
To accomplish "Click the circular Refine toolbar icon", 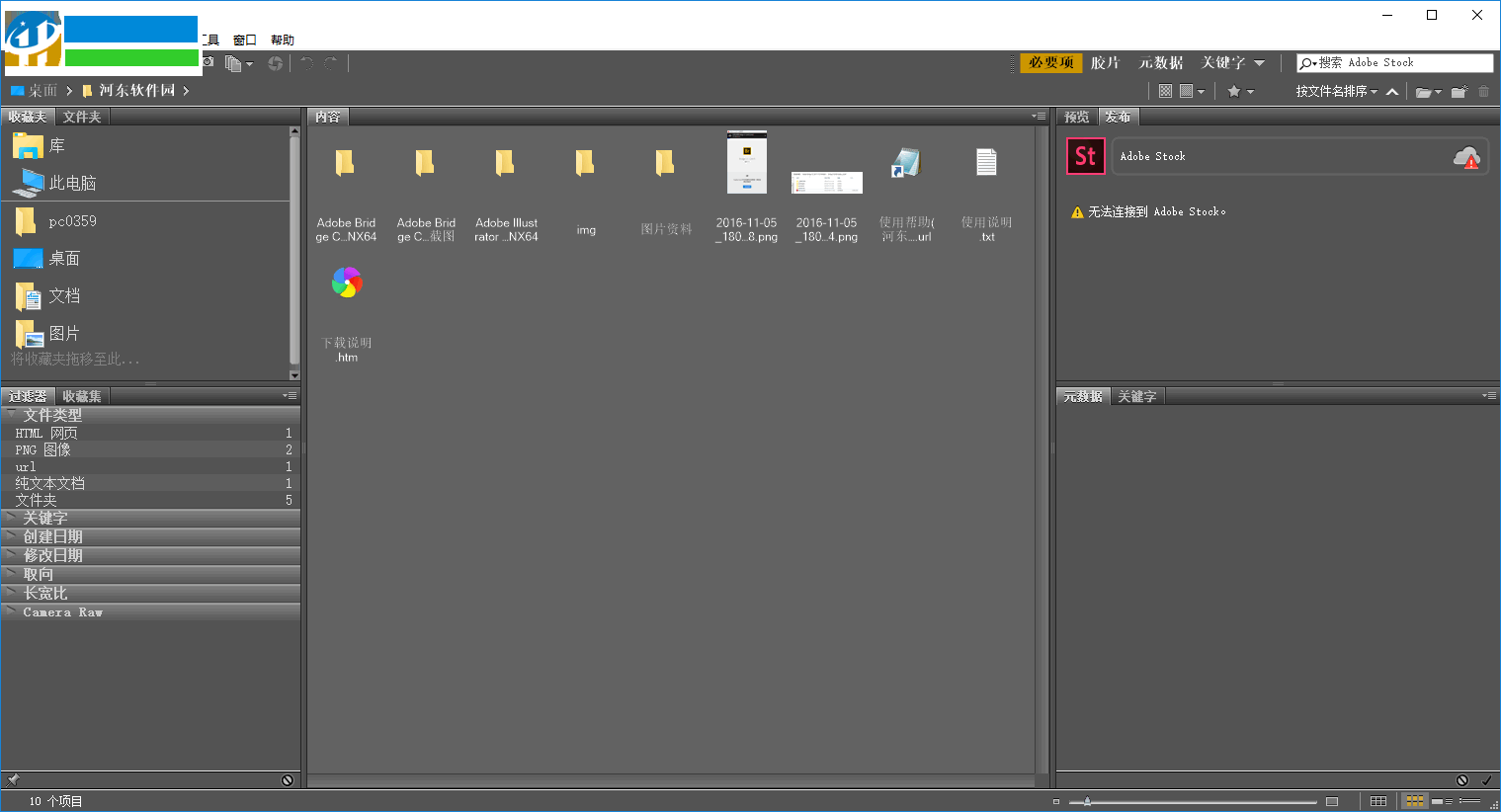I will [x=274, y=61].
